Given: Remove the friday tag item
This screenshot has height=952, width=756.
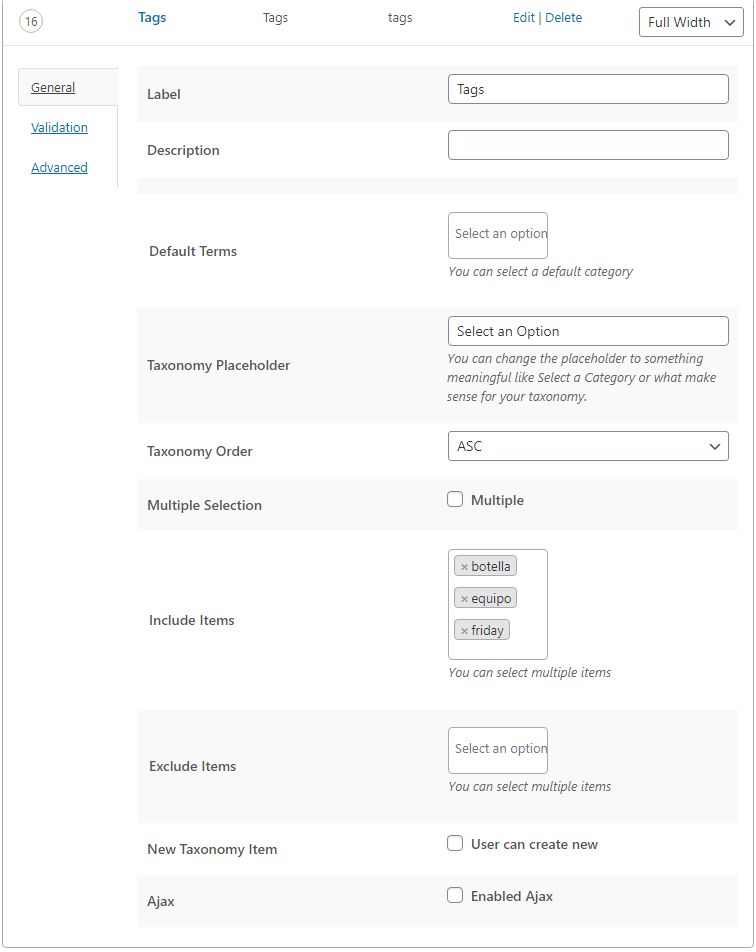Looking at the screenshot, I should (465, 631).
